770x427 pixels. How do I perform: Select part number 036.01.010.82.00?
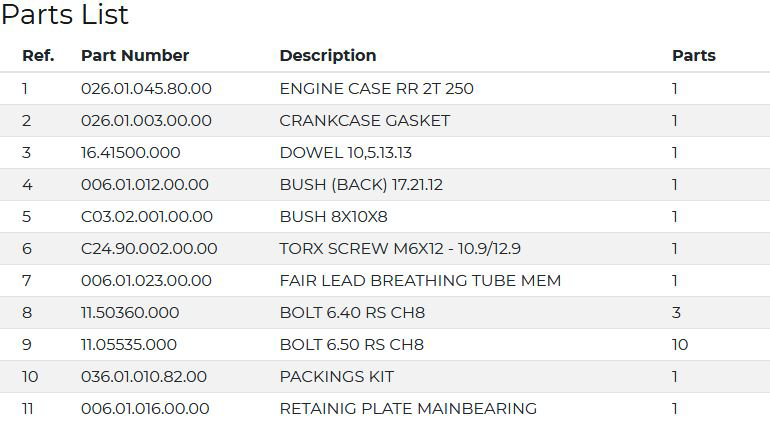(144, 376)
